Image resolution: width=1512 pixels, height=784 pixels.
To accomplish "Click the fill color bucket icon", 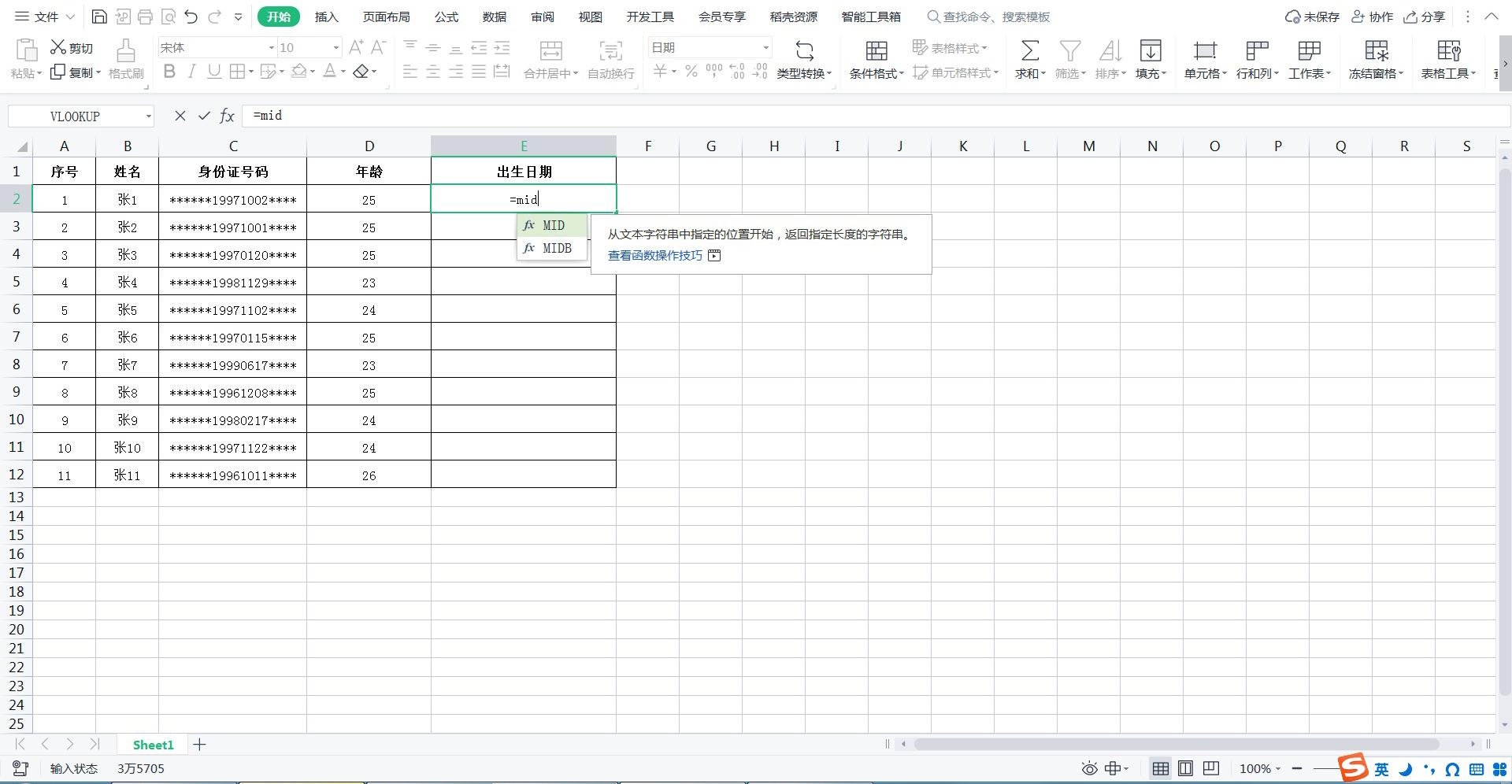I will pos(298,72).
